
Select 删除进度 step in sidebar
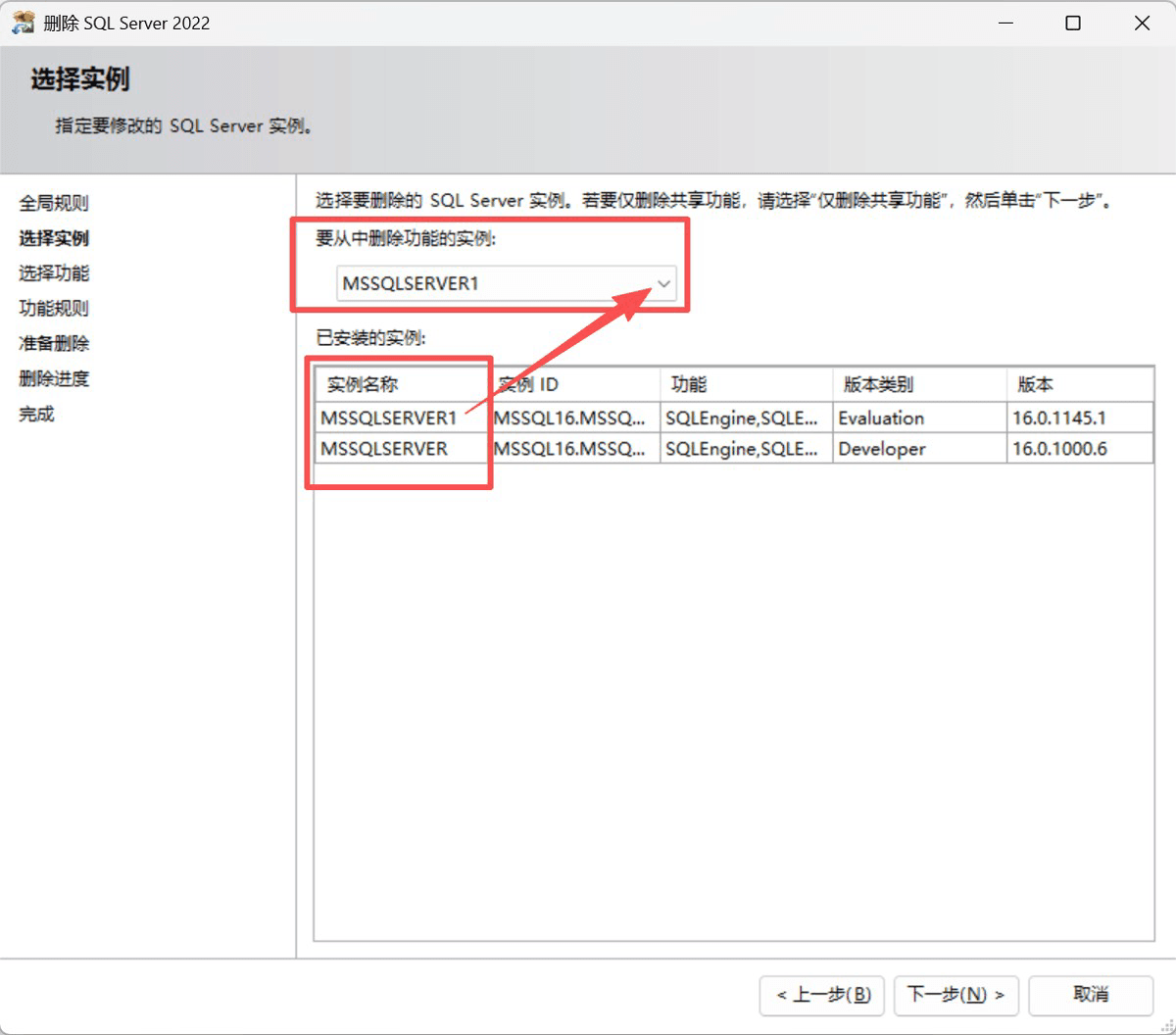54,378
